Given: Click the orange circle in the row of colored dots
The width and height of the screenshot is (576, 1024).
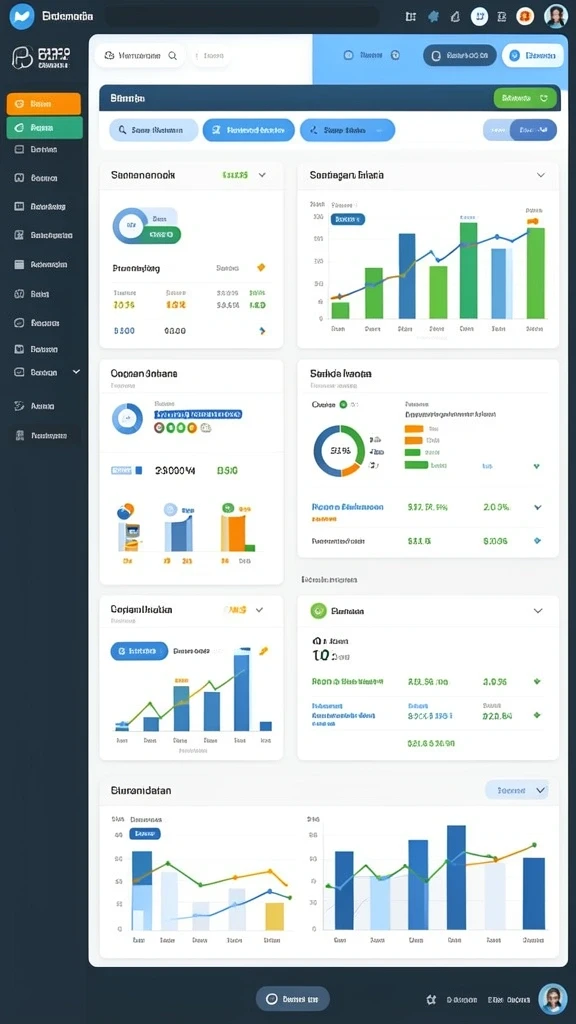Looking at the screenshot, I should pos(191,428).
